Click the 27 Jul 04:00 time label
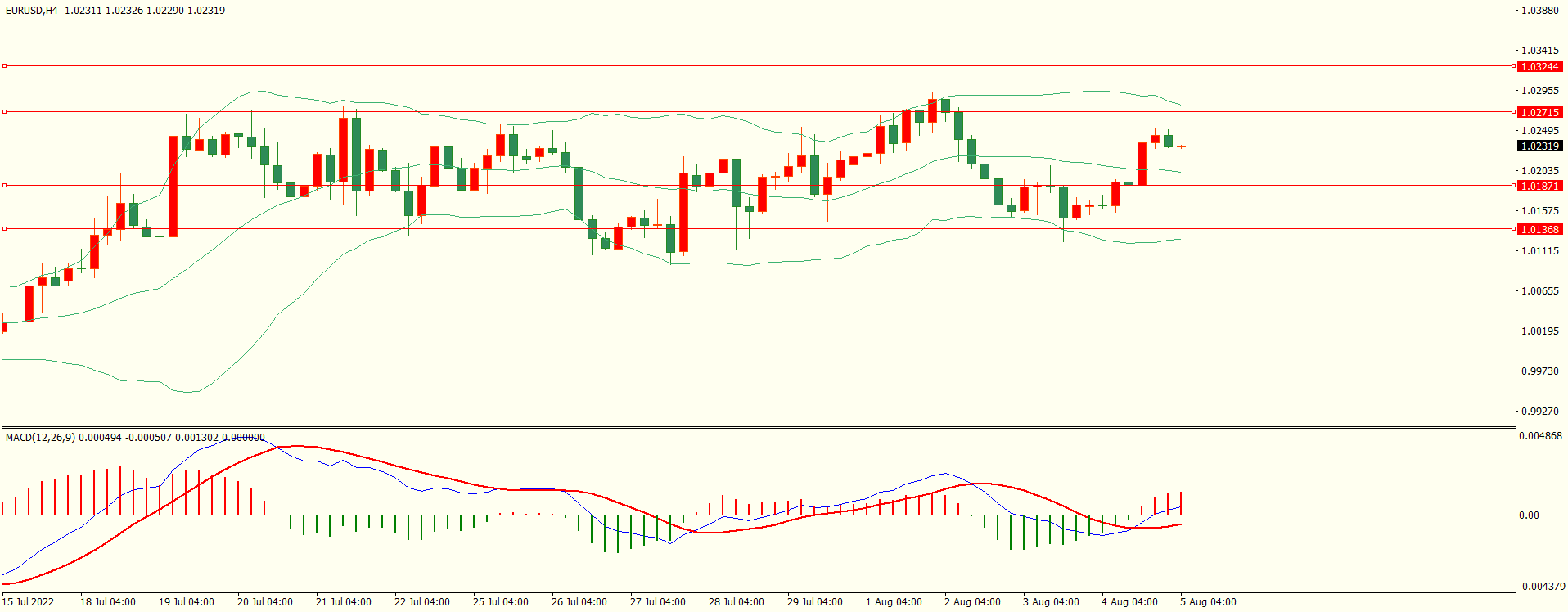The height and width of the screenshot is (612, 1568). 658,601
